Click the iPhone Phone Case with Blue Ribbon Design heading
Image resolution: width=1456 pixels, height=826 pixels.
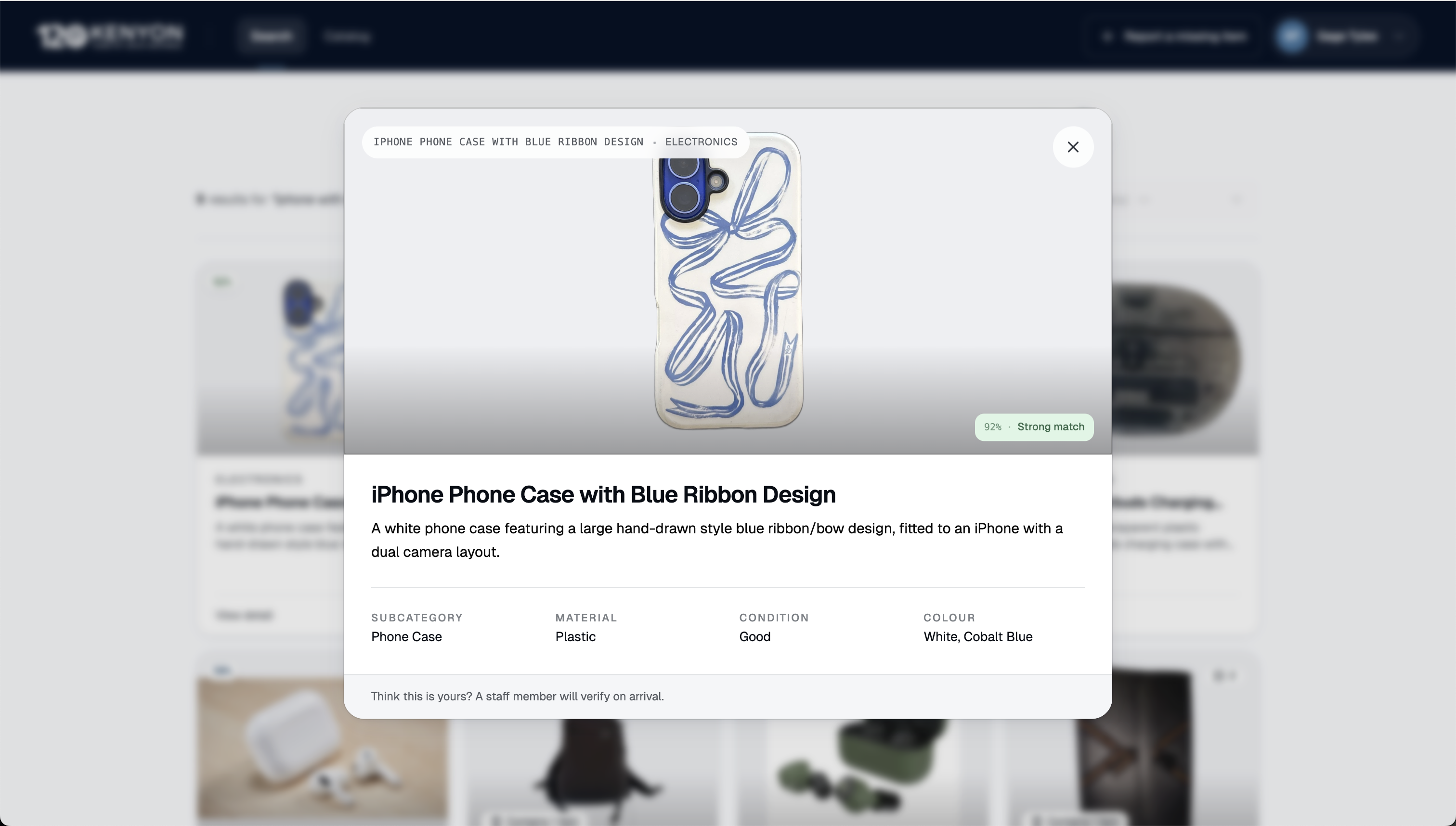603,494
